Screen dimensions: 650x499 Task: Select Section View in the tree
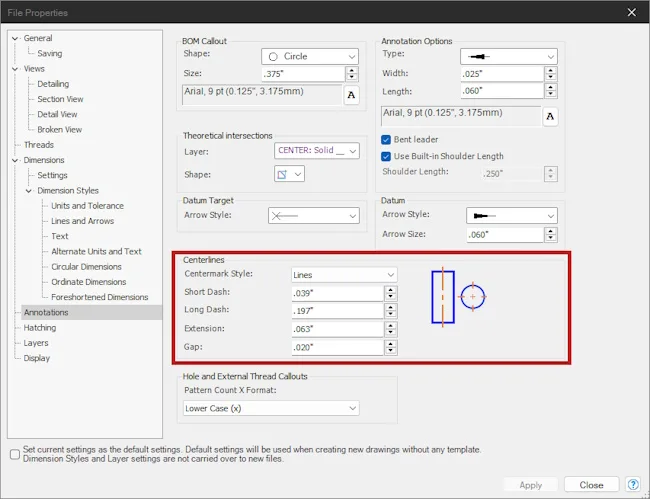(60, 99)
